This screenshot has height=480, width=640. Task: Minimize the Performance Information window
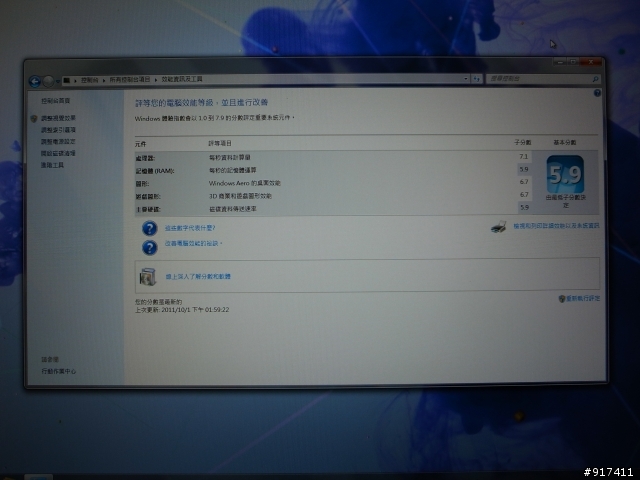point(560,62)
